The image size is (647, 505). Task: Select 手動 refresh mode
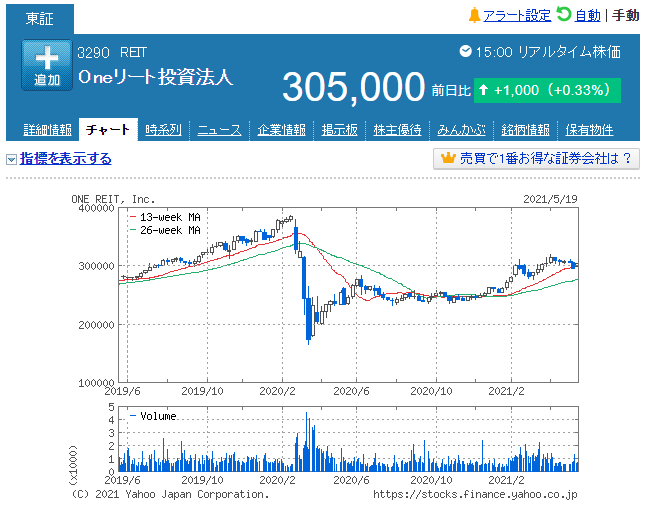click(626, 15)
